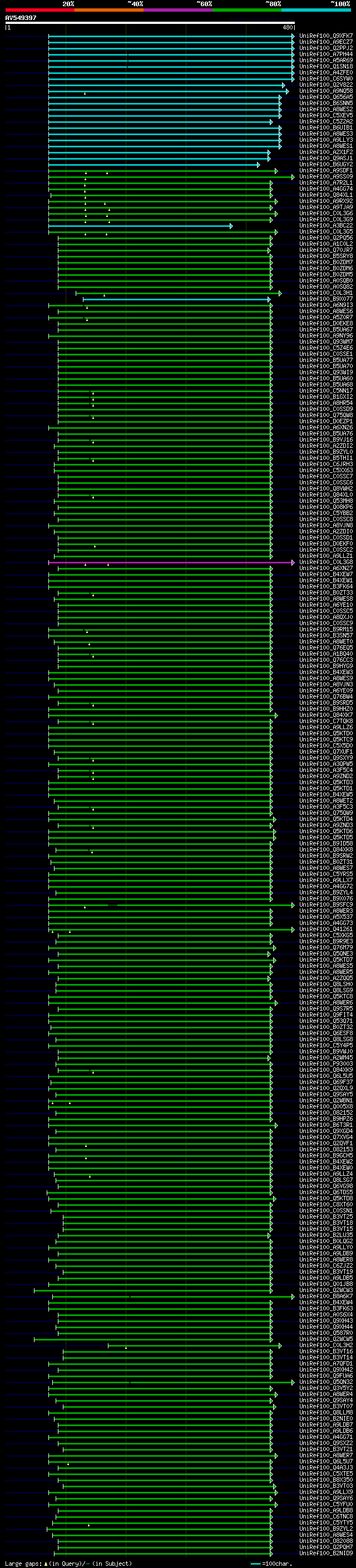Click the purple alignment bar for UniRef100_C0L3G8
This screenshot has width=356, height=1568.
(x=171, y=562)
